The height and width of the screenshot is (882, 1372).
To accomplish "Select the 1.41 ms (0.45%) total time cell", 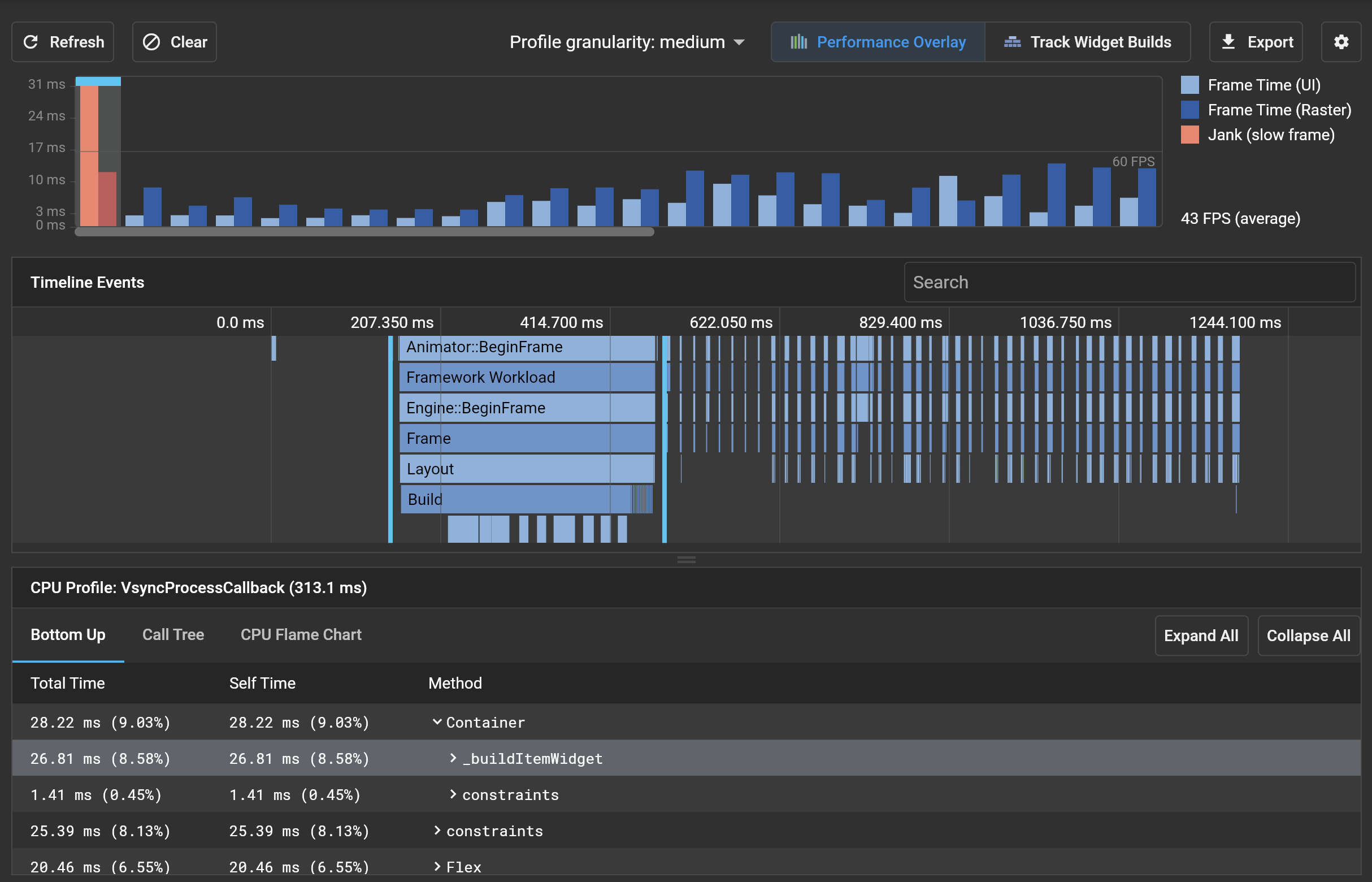I will [x=96, y=794].
